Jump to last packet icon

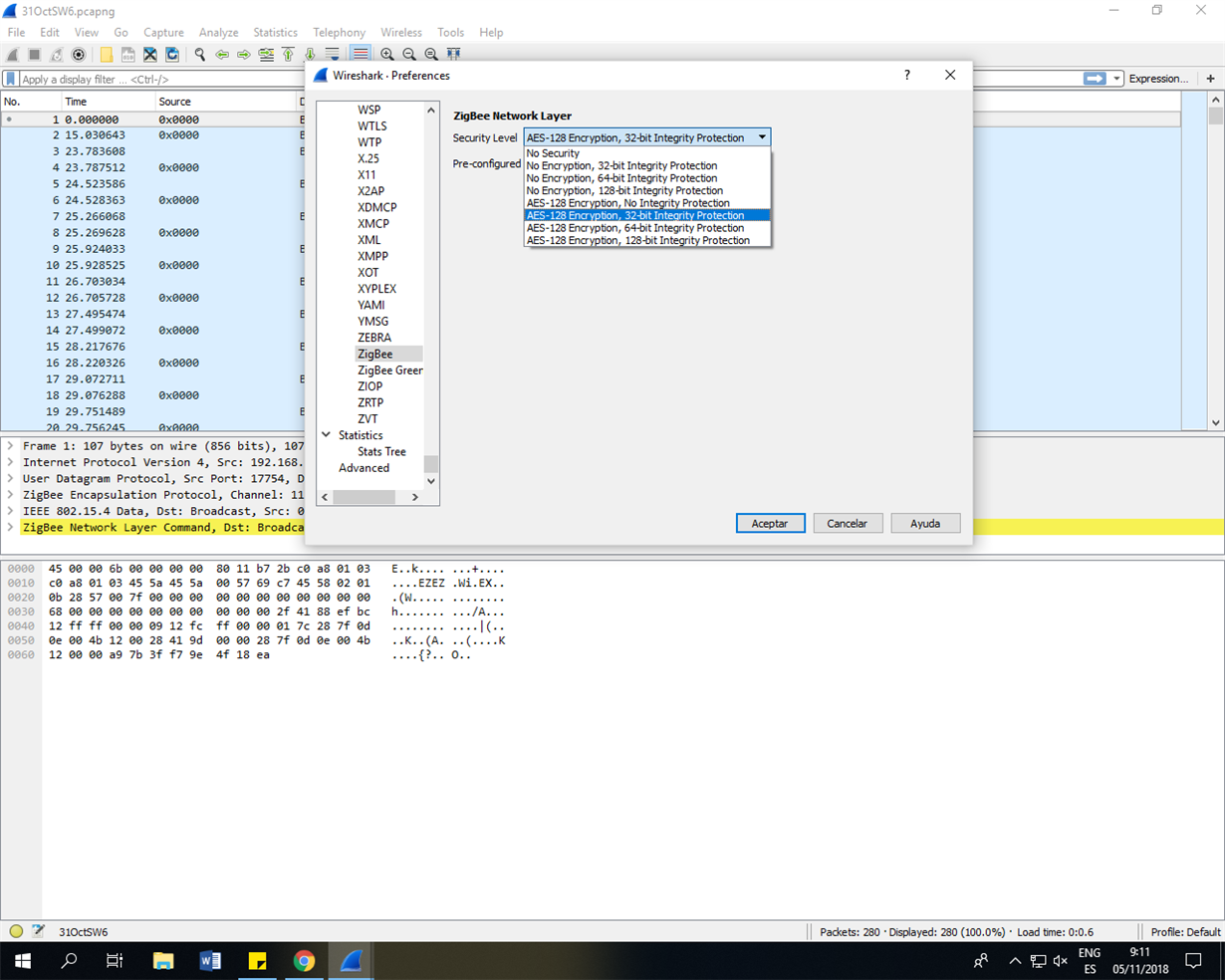tap(310, 55)
